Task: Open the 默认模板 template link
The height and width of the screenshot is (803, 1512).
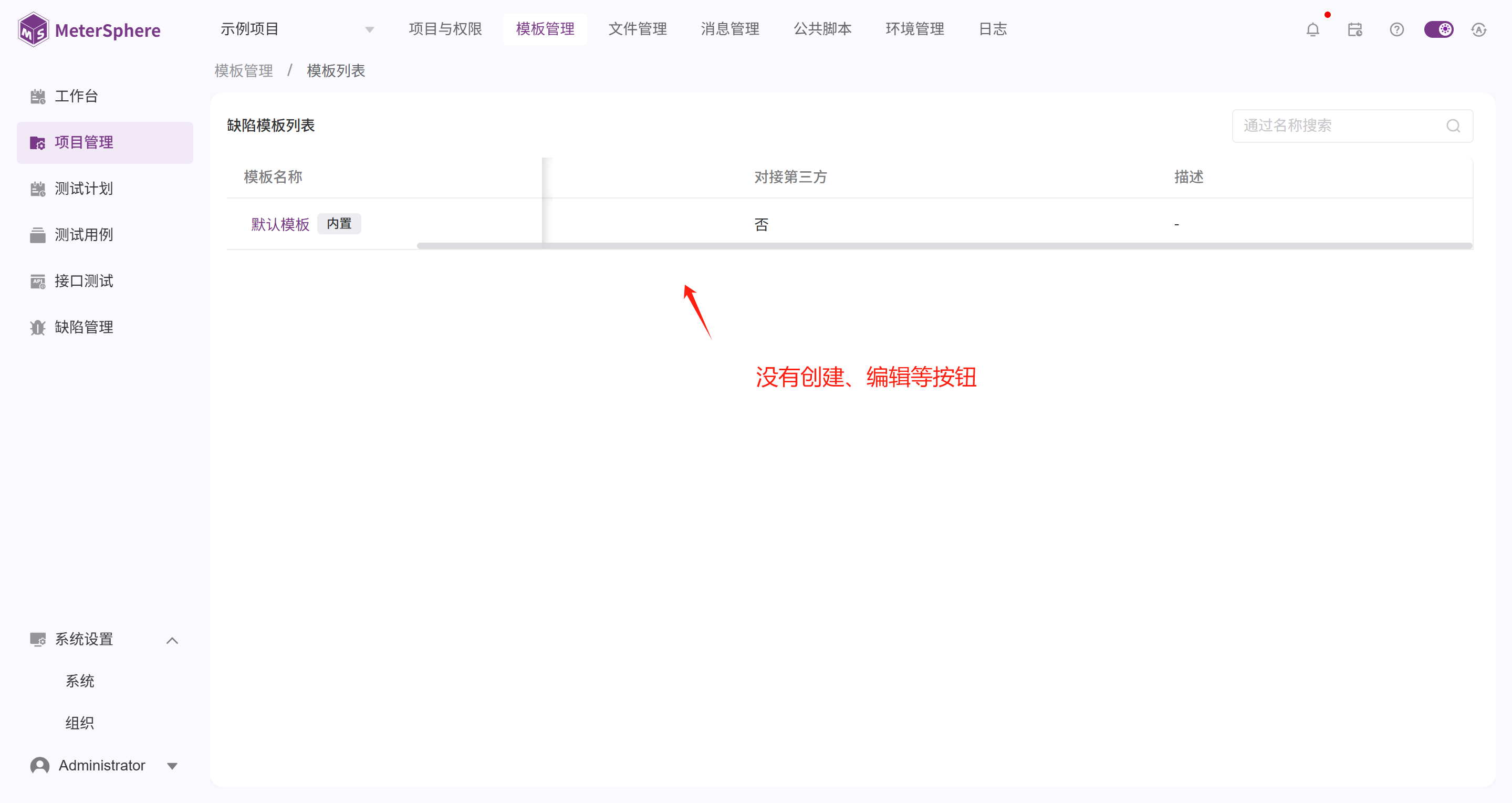Action: pyautogui.click(x=280, y=225)
